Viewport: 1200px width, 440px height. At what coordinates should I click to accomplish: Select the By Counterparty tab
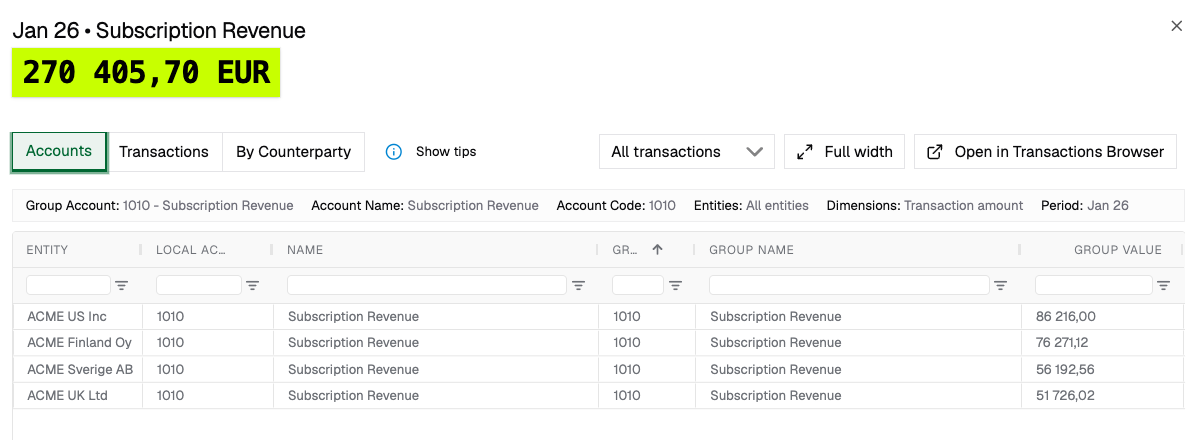[294, 152]
